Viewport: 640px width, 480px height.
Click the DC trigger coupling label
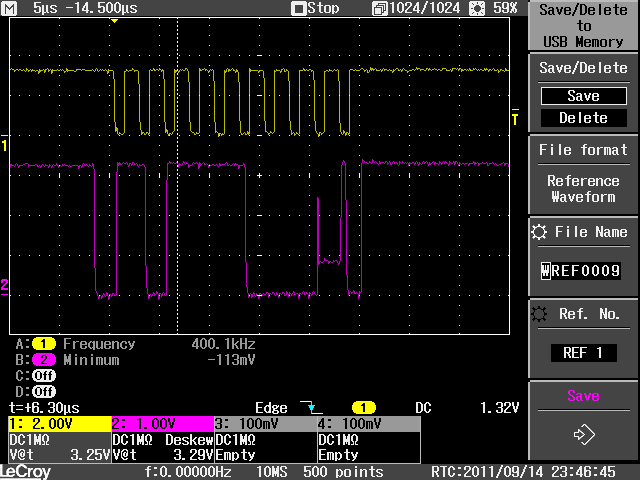point(423,408)
